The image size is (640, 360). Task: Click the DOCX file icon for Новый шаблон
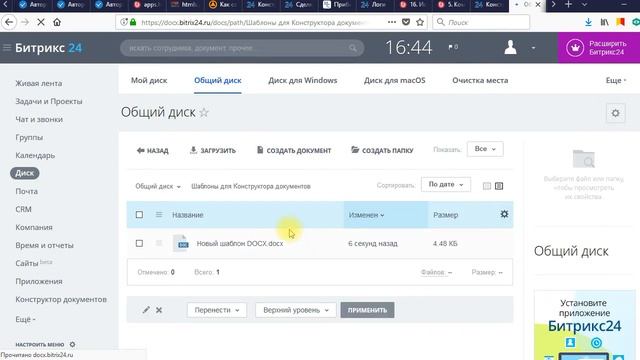click(x=181, y=243)
